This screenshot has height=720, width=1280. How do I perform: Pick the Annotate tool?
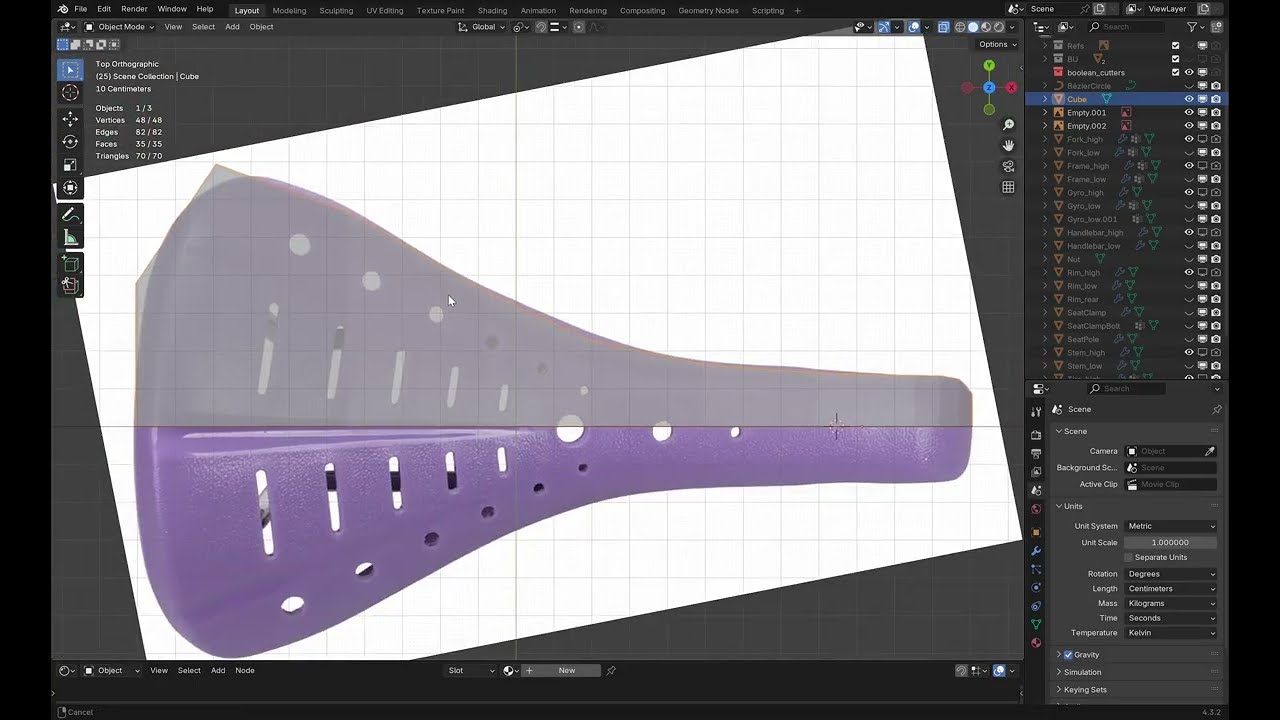click(x=70, y=215)
